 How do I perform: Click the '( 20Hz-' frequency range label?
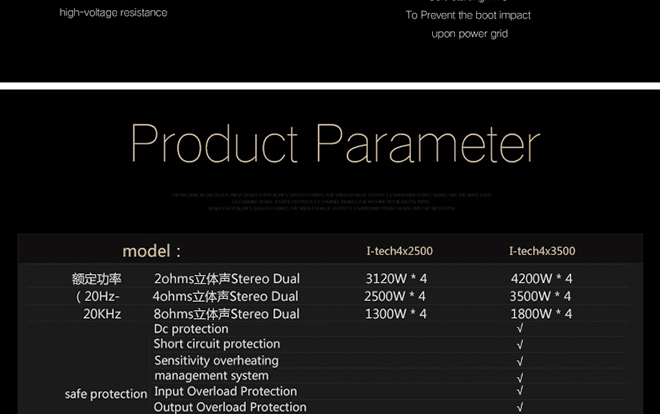coord(98,296)
